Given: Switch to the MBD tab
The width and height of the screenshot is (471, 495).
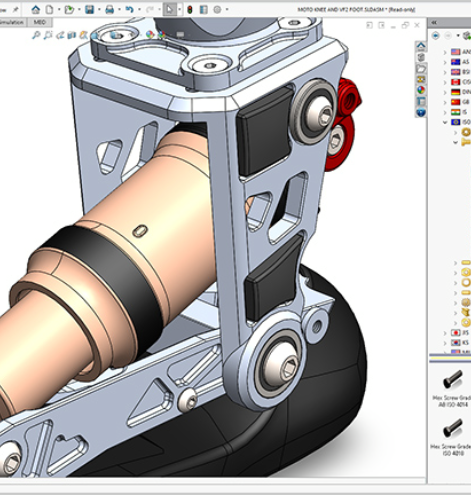Looking at the screenshot, I should (40, 22).
